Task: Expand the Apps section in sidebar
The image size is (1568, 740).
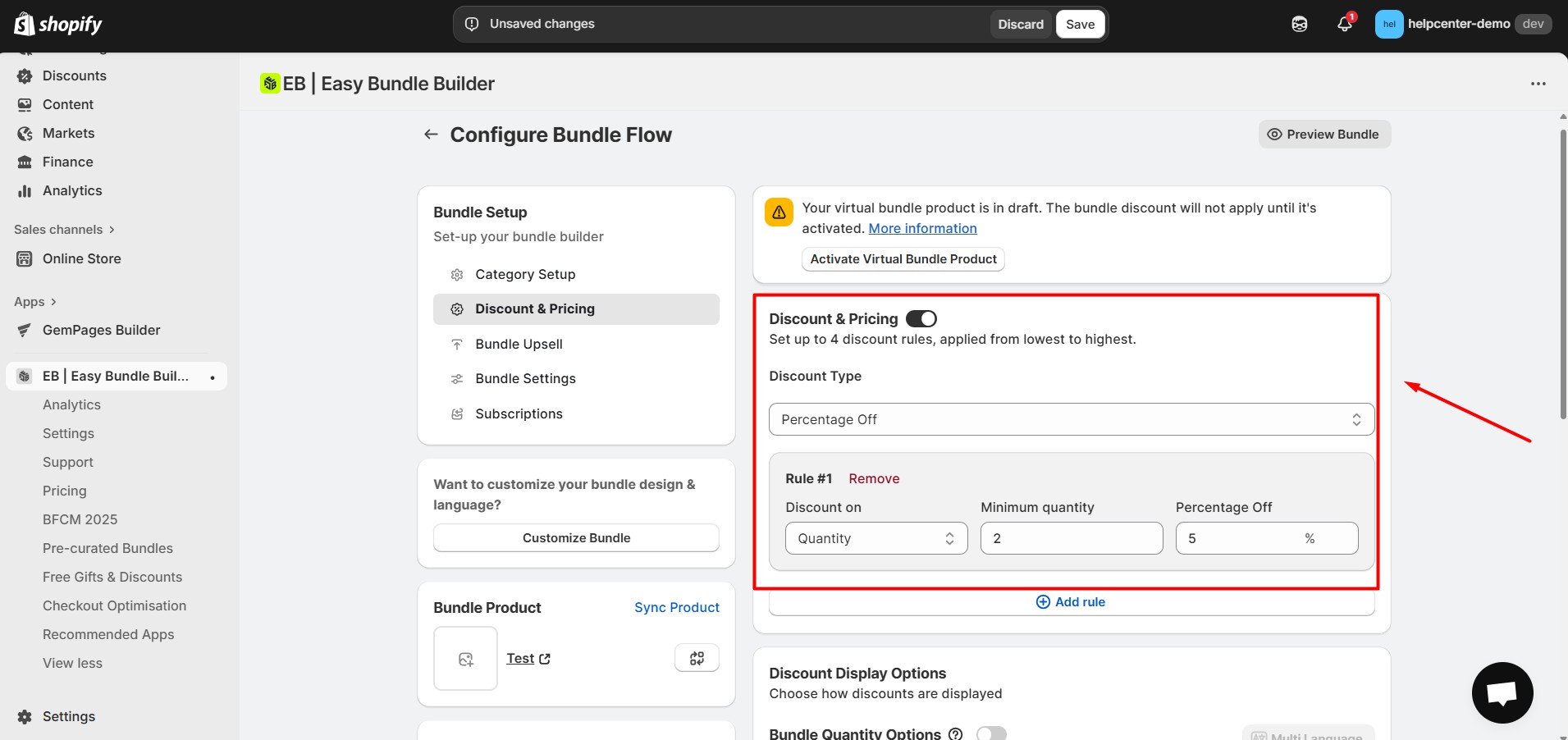Action: pyautogui.click(x=35, y=302)
